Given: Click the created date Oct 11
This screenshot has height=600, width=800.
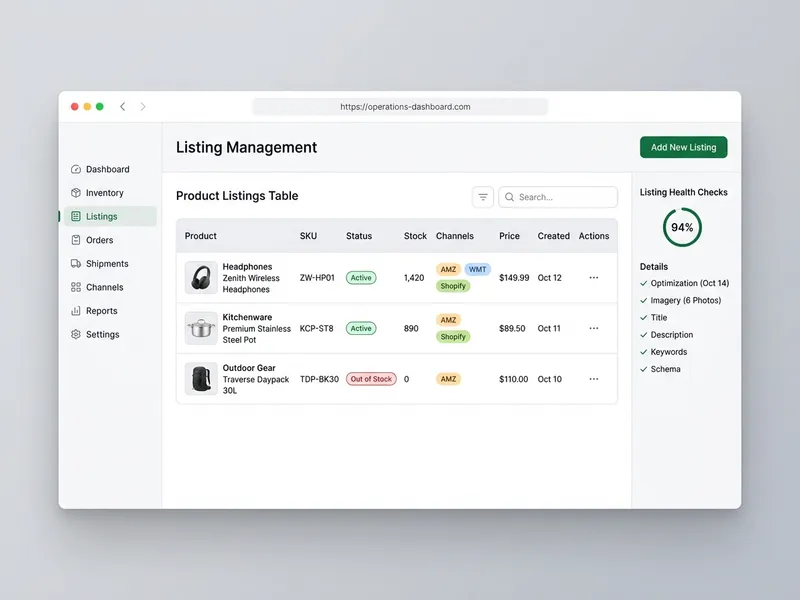Looking at the screenshot, I should pyautogui.click(x=549, y=328).
